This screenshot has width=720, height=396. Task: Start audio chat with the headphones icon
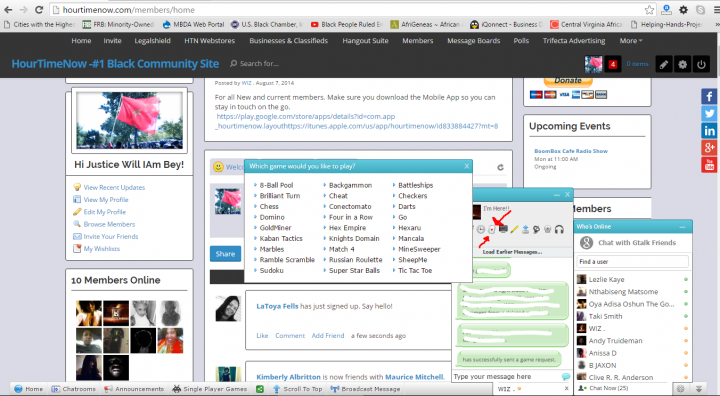(559, 229)
